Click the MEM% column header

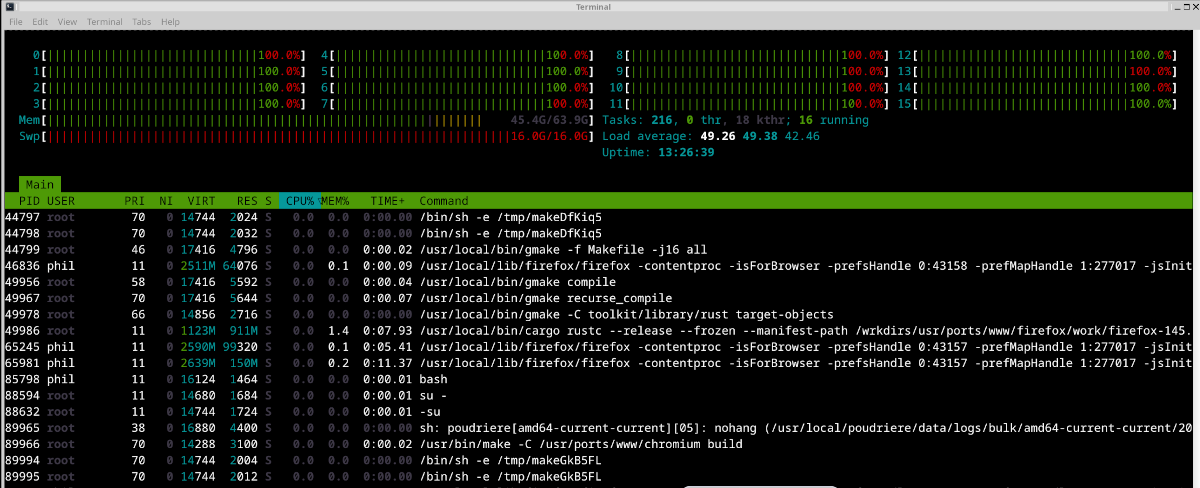[335, 201]
